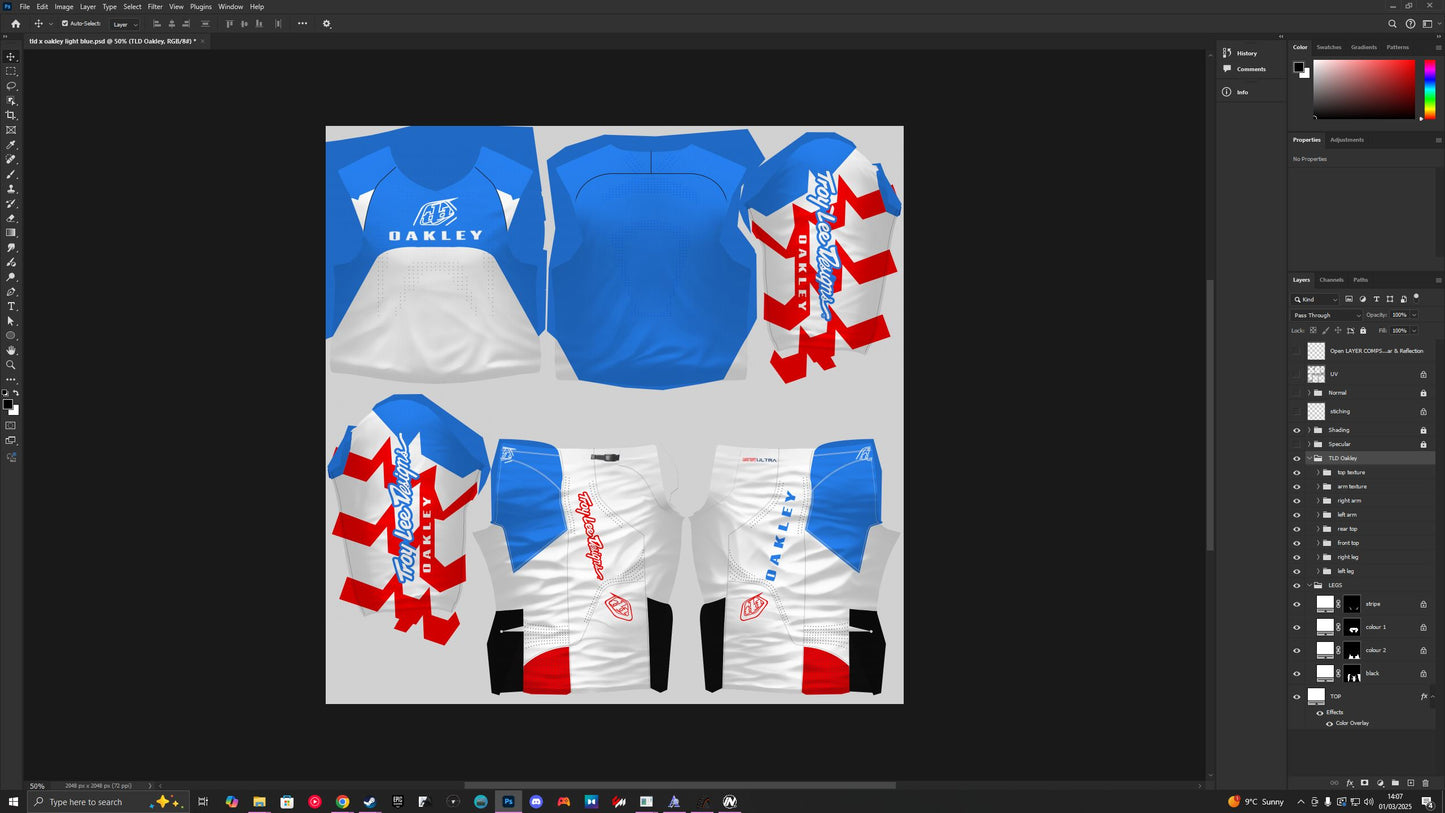Select the Zoom tool

tap(11, 364)
